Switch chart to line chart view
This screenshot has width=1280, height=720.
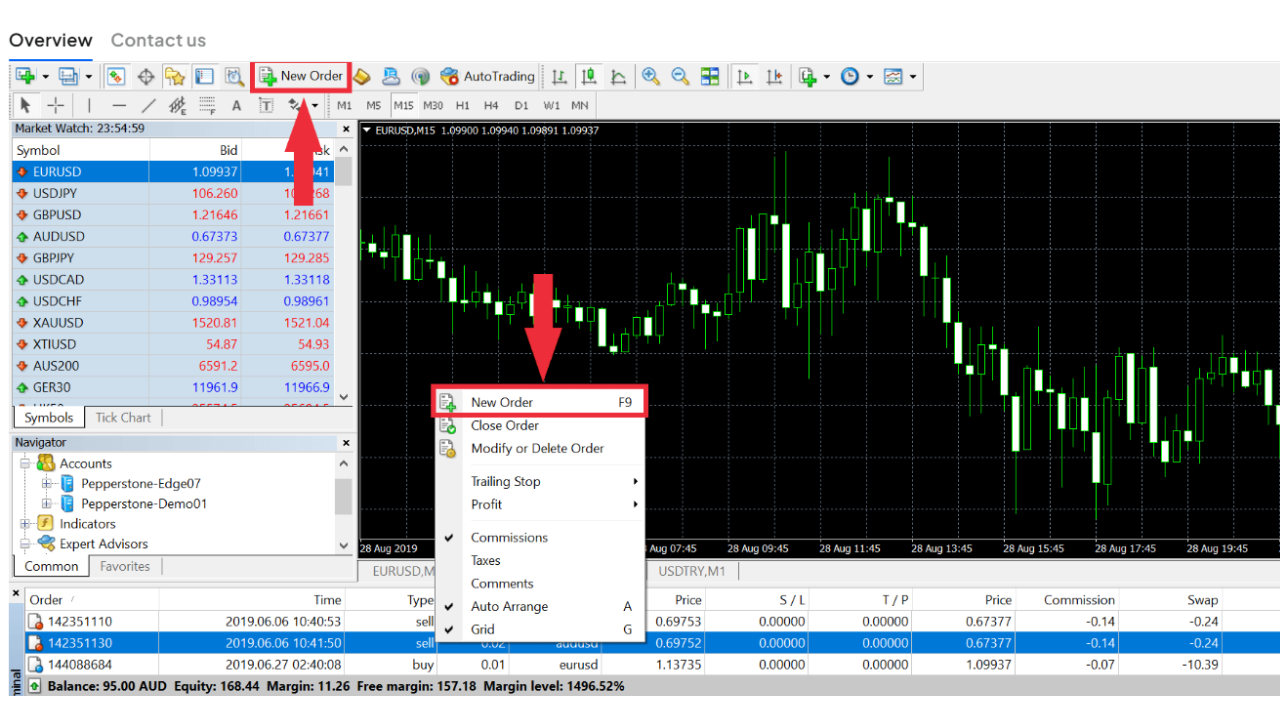[619, 76]
